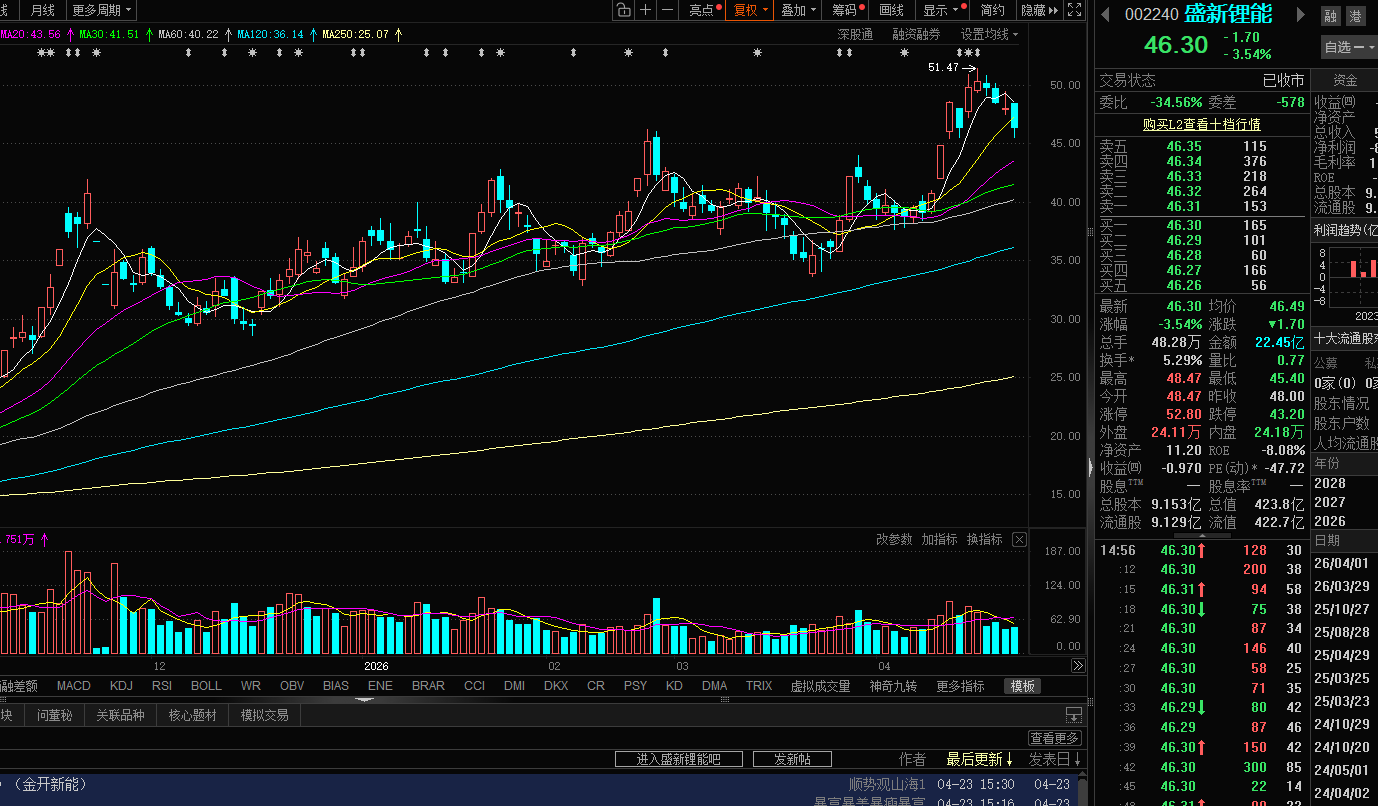The image size is (1378, 806).
Task: Select the 核心题材 tab
Action: coord(192,715)
